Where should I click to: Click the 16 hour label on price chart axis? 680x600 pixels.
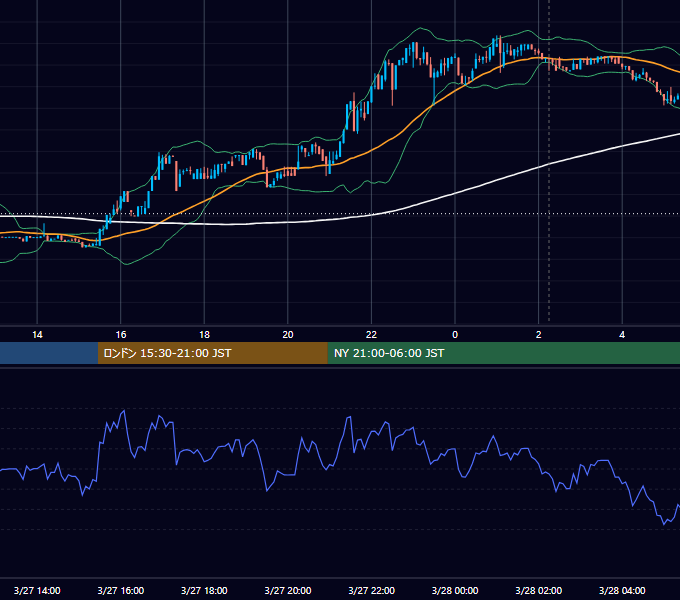pos(121,335)
